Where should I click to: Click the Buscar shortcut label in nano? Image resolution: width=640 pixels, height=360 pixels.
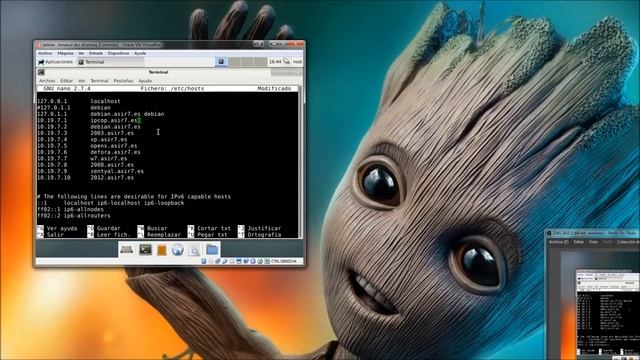pyautogui.click(x=157, y=229)
